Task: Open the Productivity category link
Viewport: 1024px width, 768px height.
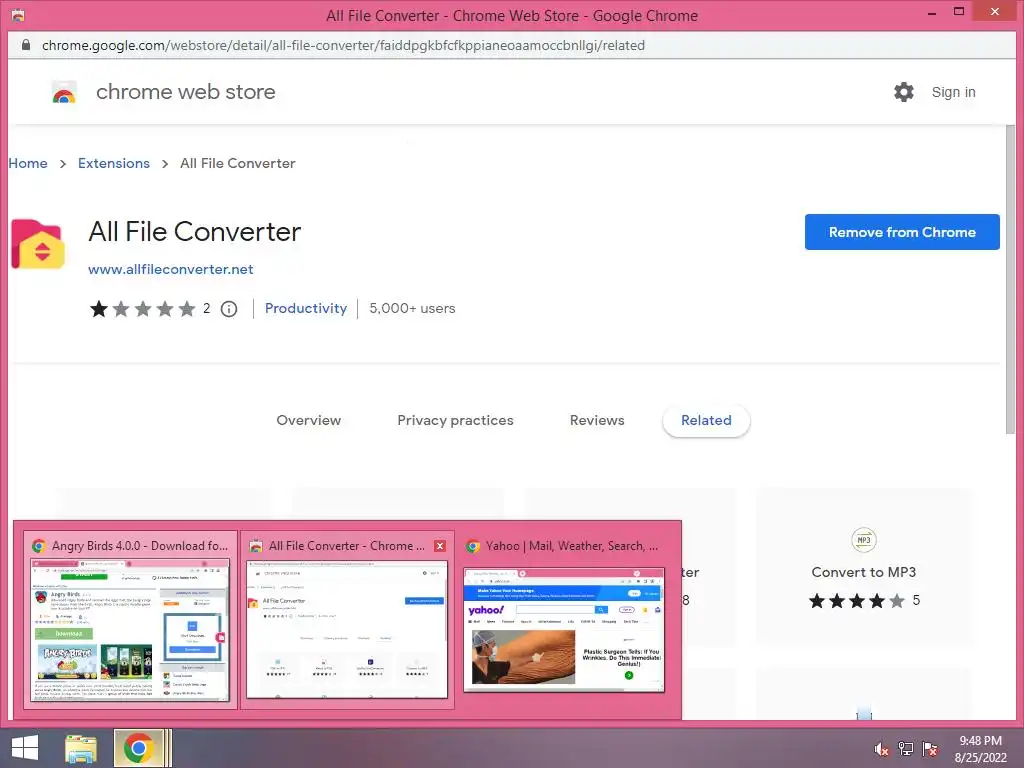Action: (306, 308)
